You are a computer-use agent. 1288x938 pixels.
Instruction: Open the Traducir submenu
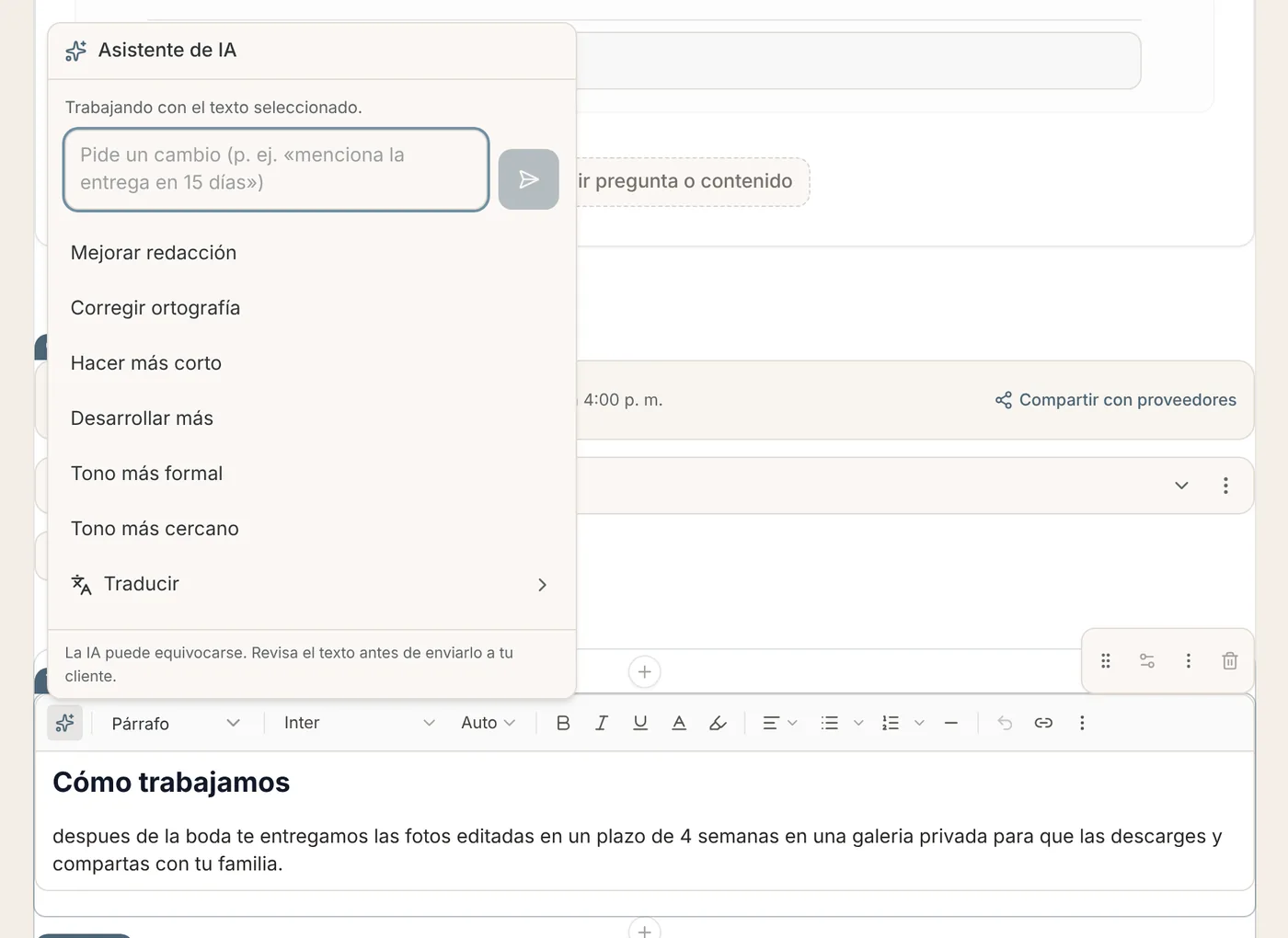[x=312, y=584]
